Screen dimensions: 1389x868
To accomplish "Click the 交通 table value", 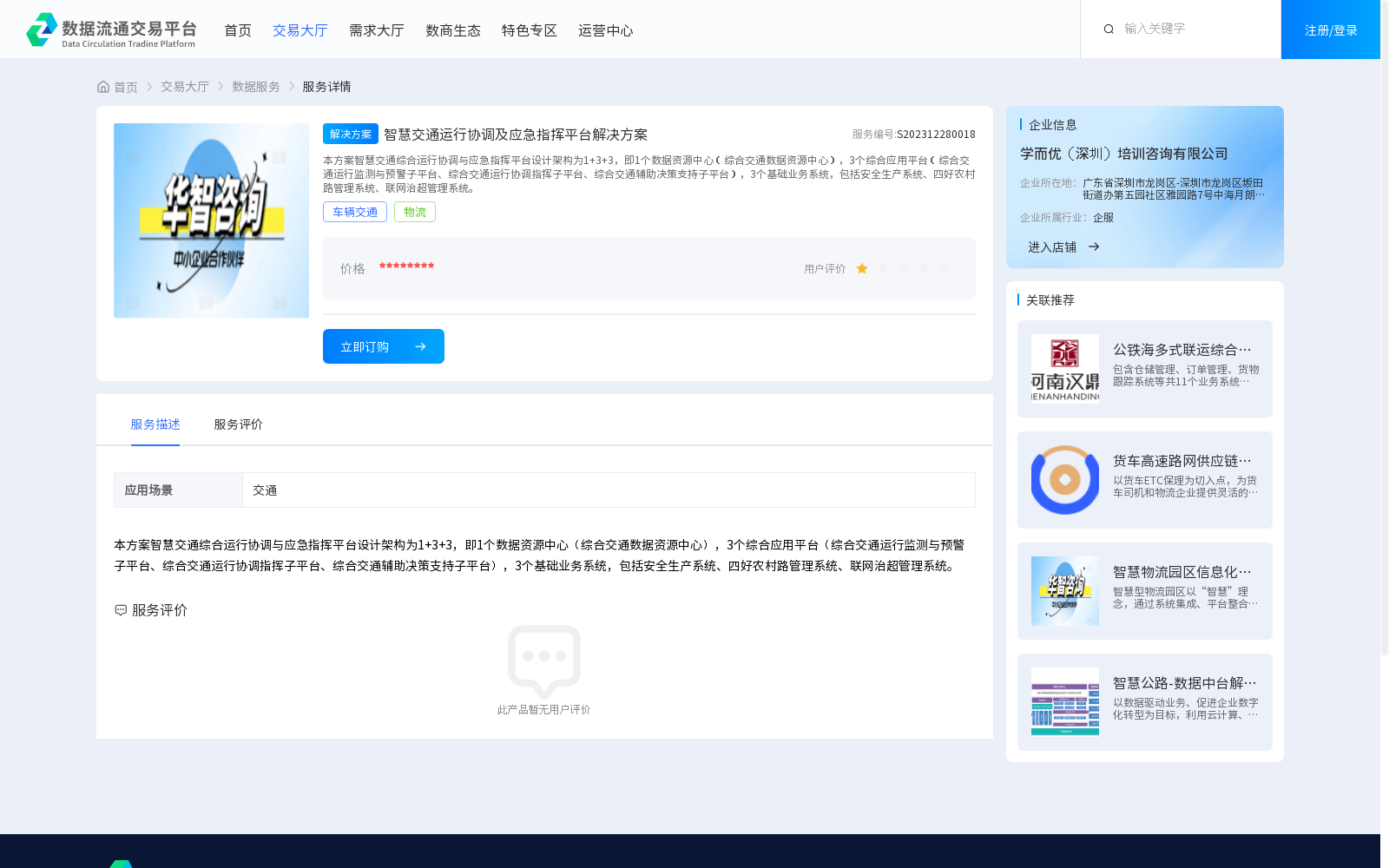I will pos(265,490).
